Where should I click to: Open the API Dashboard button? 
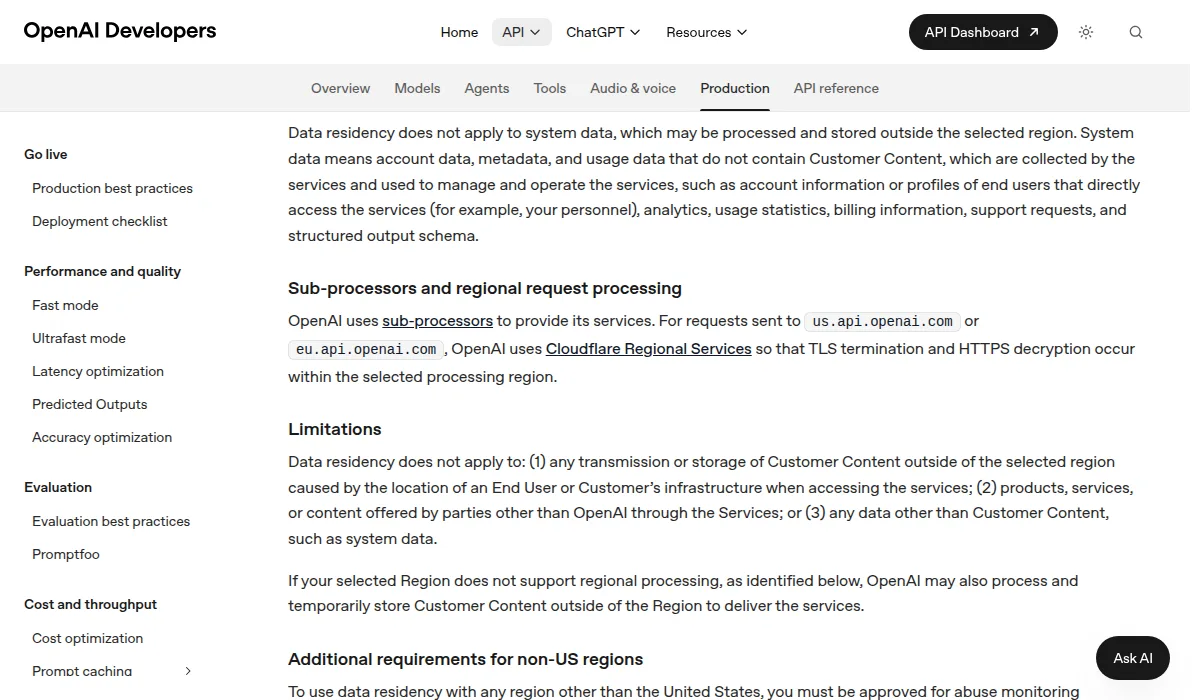tap(983, 32)
